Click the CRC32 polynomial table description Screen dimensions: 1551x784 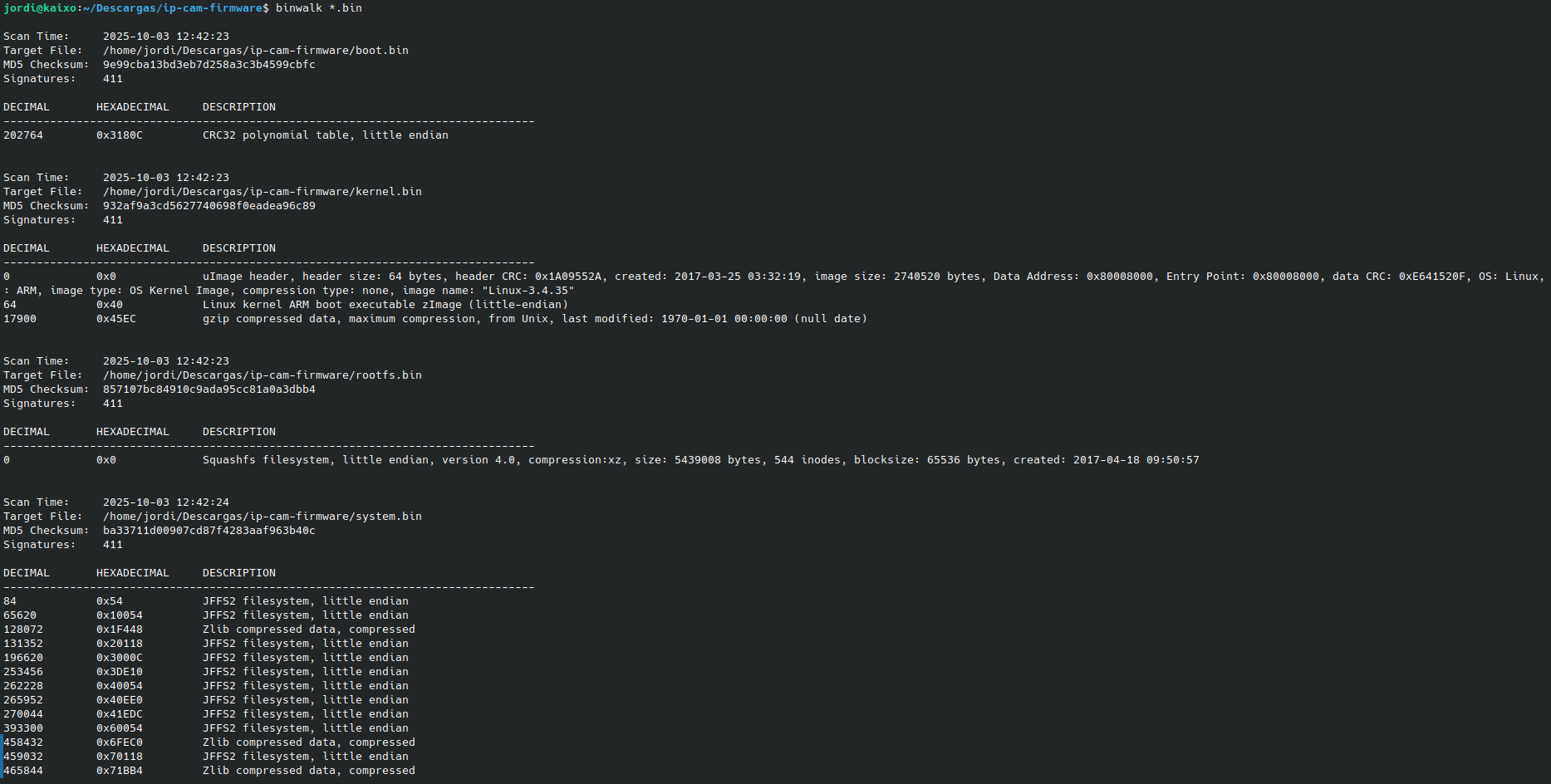pyautogui.click(x=325, y=135)
